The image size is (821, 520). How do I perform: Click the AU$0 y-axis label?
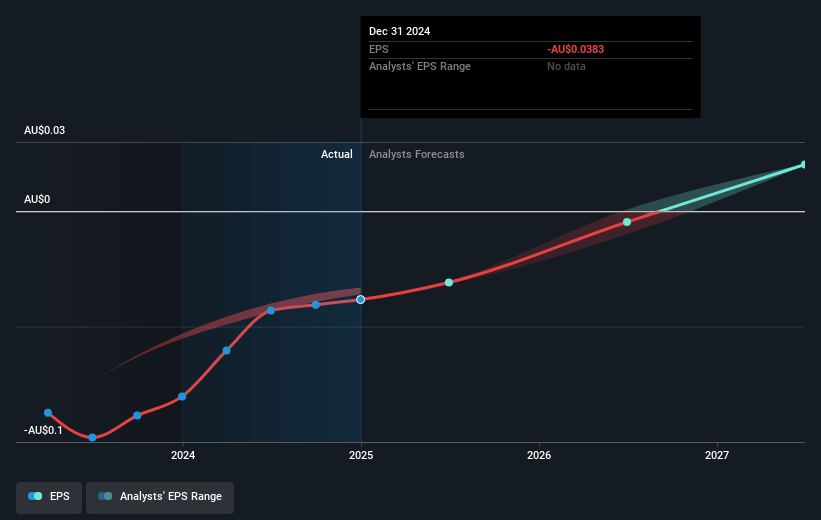(x=37, y=200)
